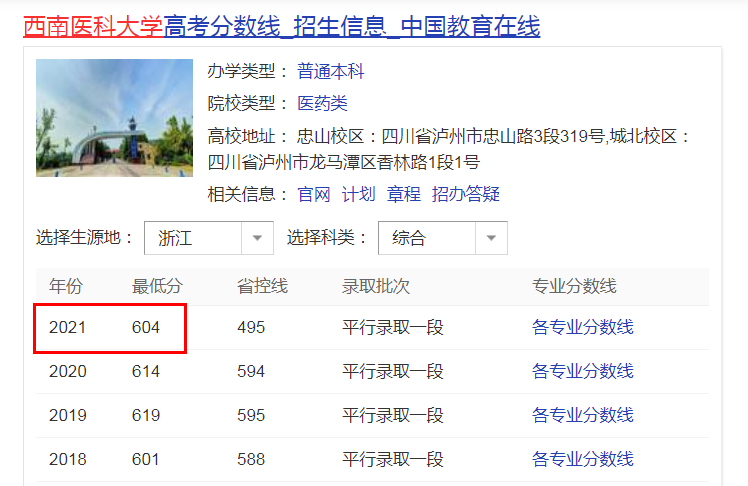This screenshot has height=486, width=748.
Task: Open 各专业分数线 for 2019
Action: (582, 415)
